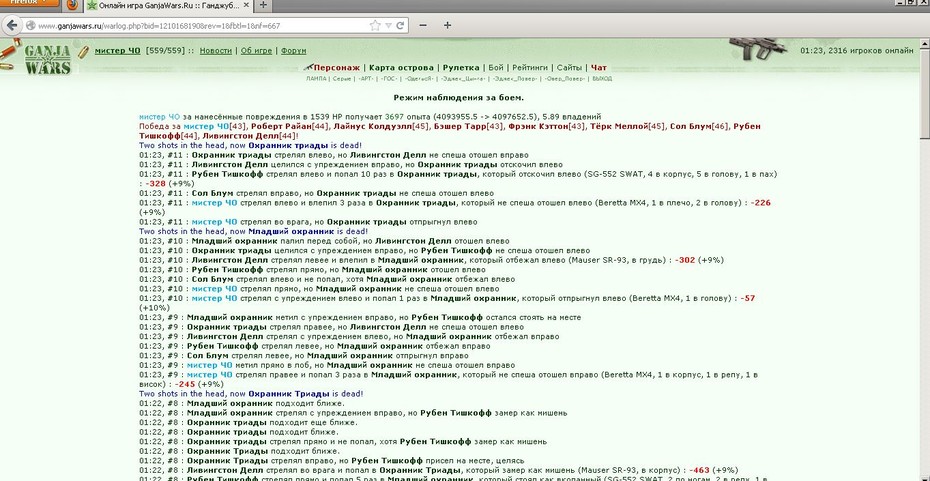The width and height of the screenshot is (930, 481).
Task: Open Фрэнк Кэттон in victory line
Action: point(538,126)
